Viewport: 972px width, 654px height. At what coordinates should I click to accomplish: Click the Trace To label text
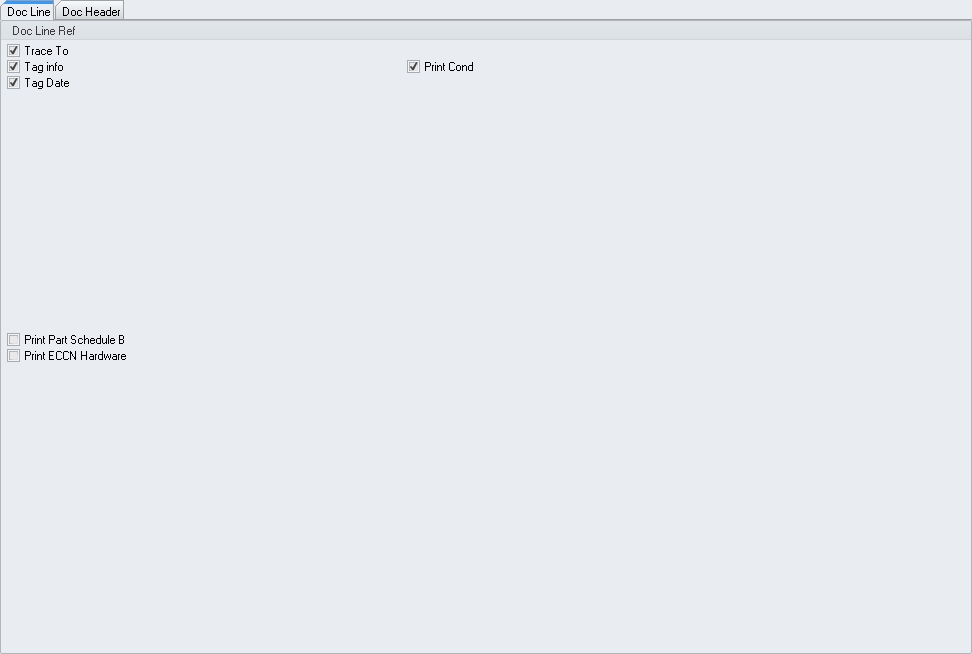point(46,51)
